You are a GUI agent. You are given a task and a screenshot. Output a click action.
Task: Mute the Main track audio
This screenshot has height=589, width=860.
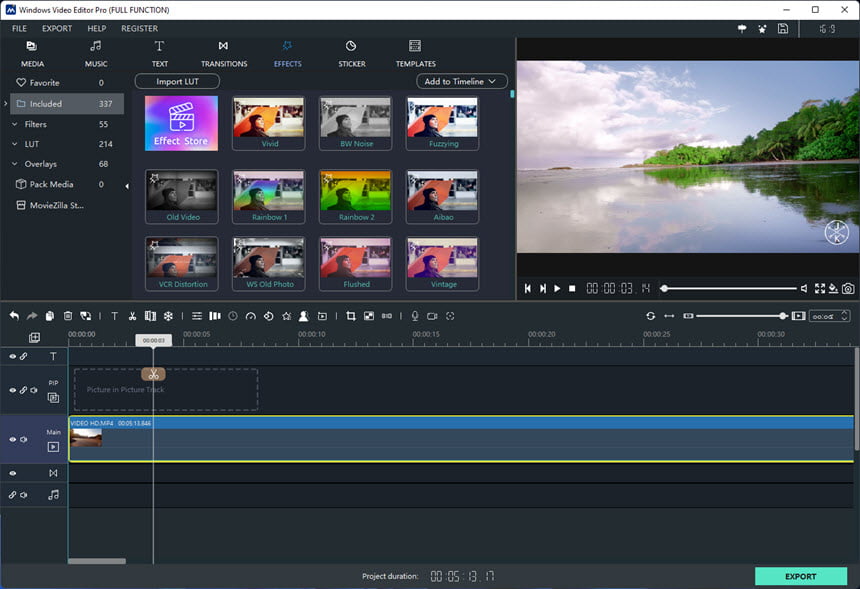(x=24, y=439)
